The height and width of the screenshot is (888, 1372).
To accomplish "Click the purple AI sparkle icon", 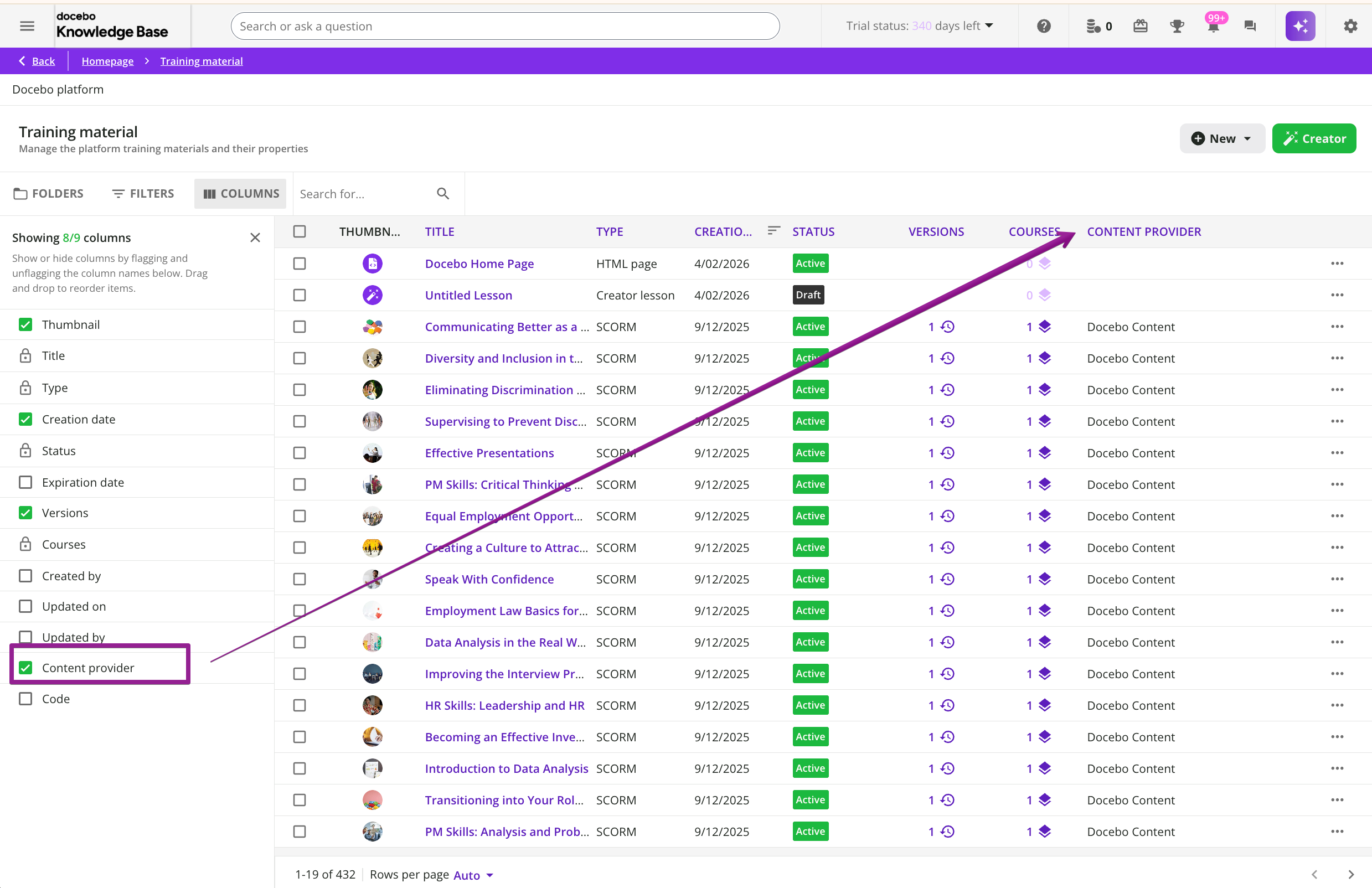I will 1299,26.
